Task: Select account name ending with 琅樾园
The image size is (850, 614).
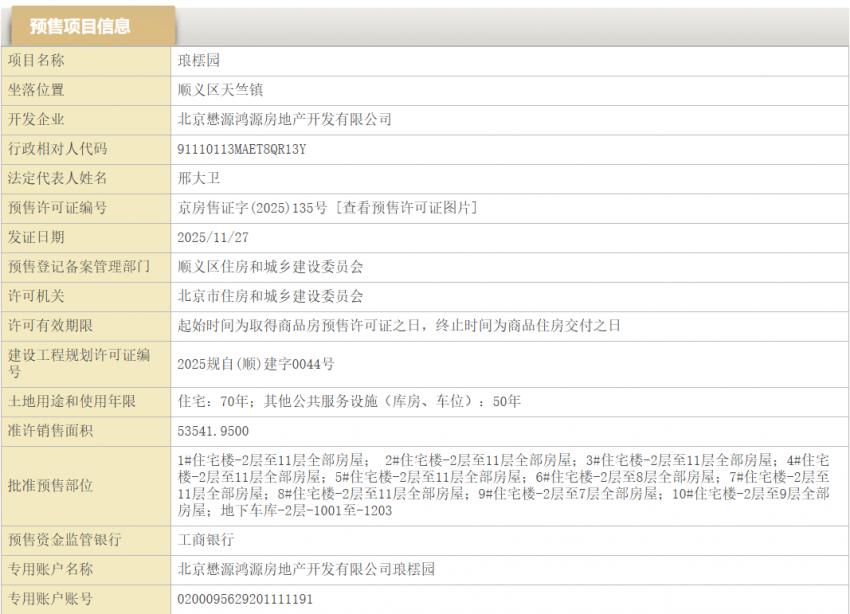Action: tap(306, 569)
